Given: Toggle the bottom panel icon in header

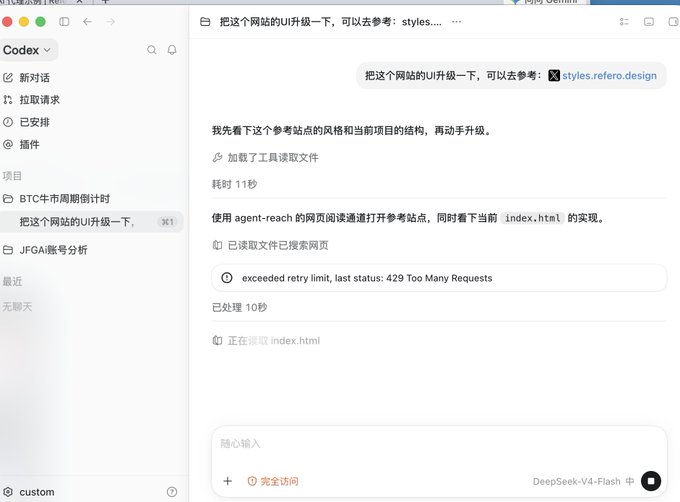Looking at the screenshot, I should [x=649, y=22].
